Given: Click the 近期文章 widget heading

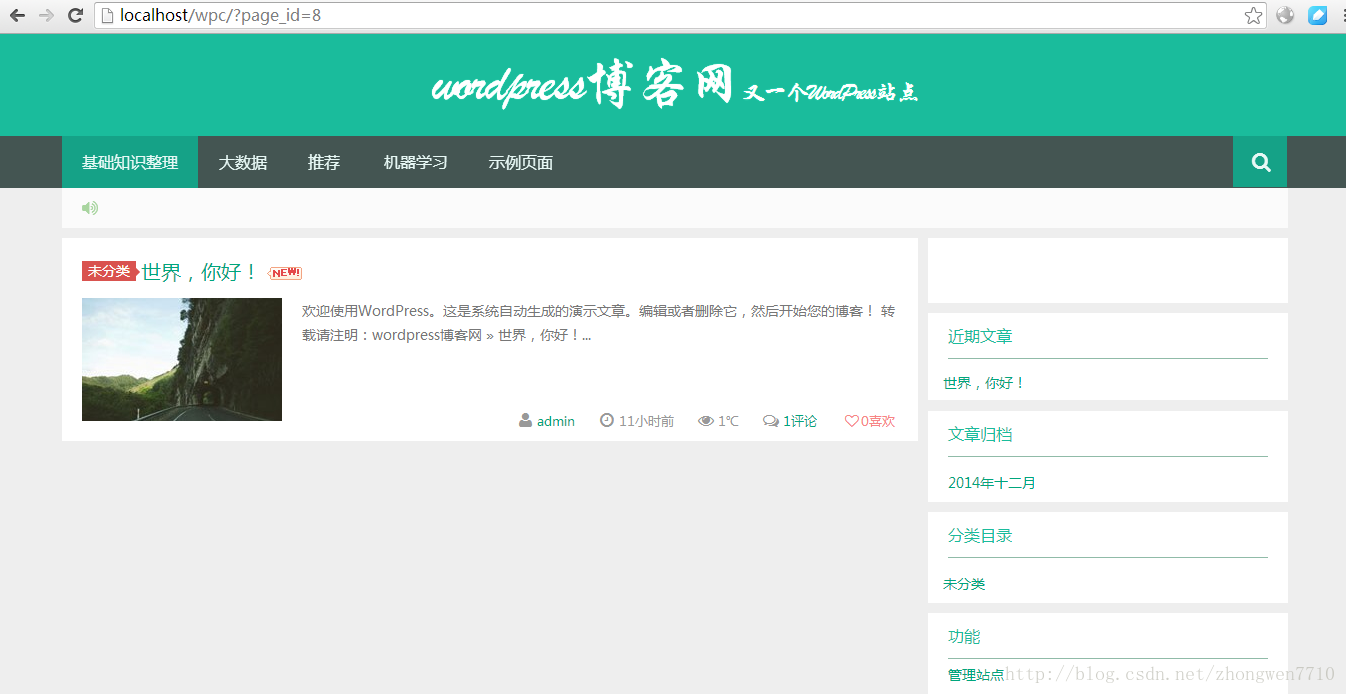Looking at the screenshot, I should coord(980,336).
